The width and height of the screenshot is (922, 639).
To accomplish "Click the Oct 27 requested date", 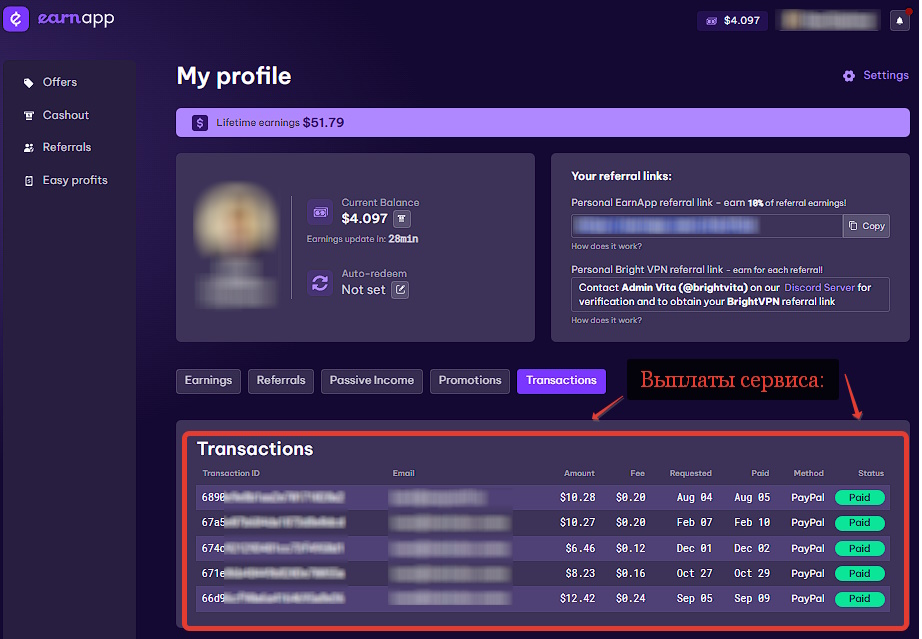I will (x=694, y=573).
